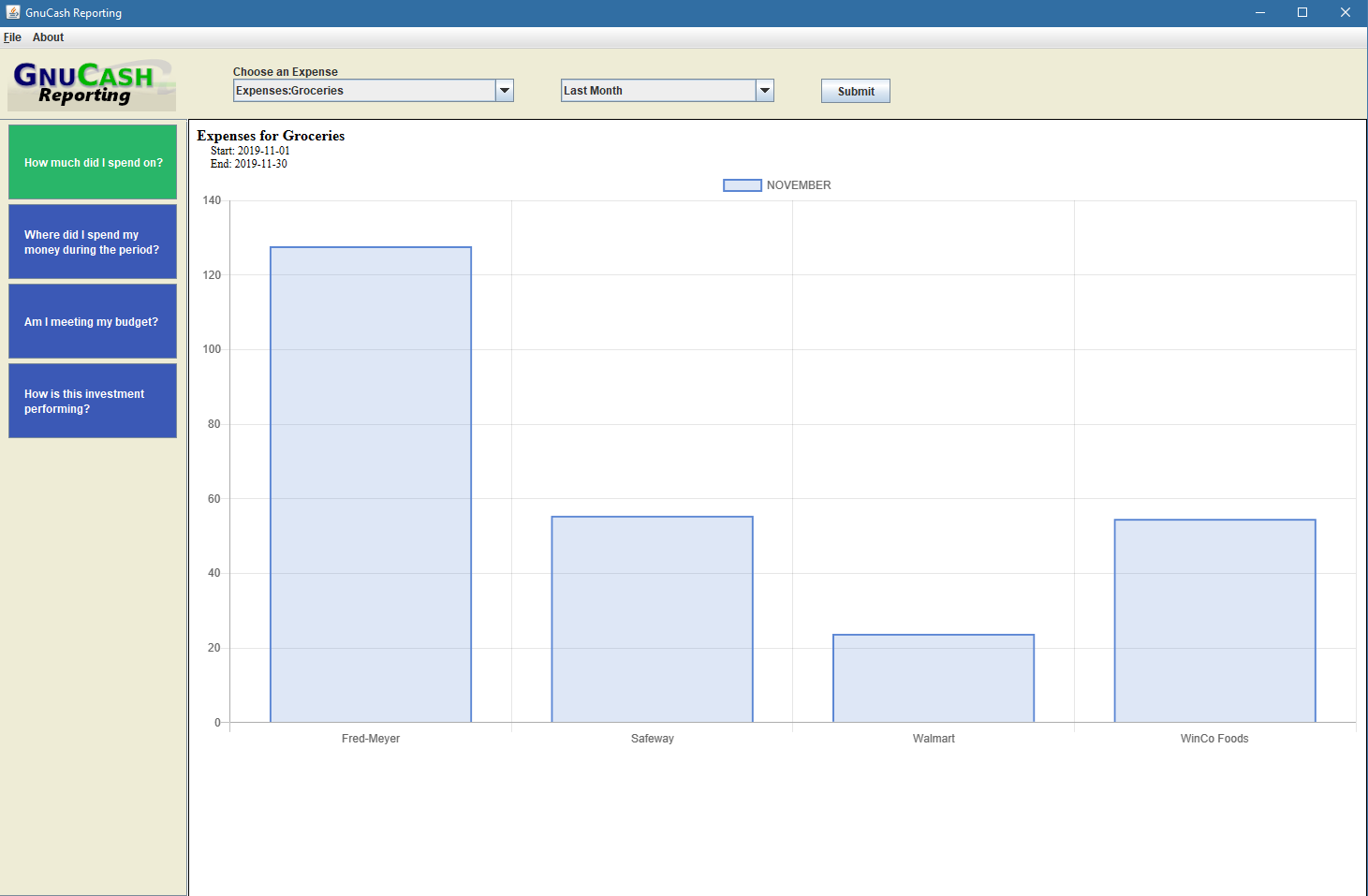Open the time period dropdown arrow
Viewport: 1368px width, 896px height.
[765, 91]
